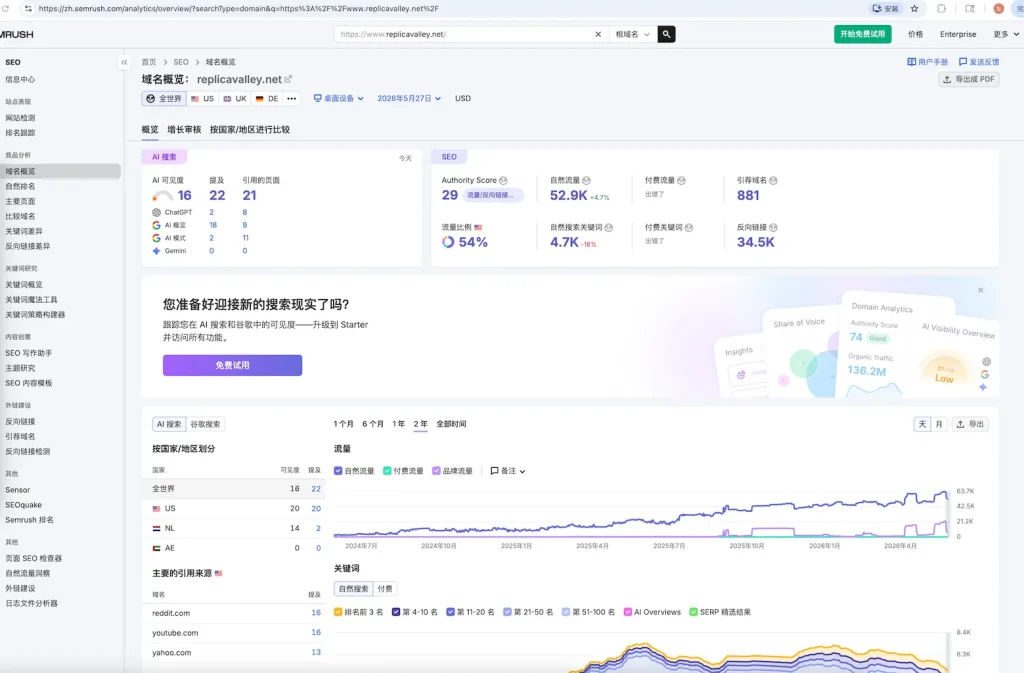Show more countries ellipsis button

291,99
